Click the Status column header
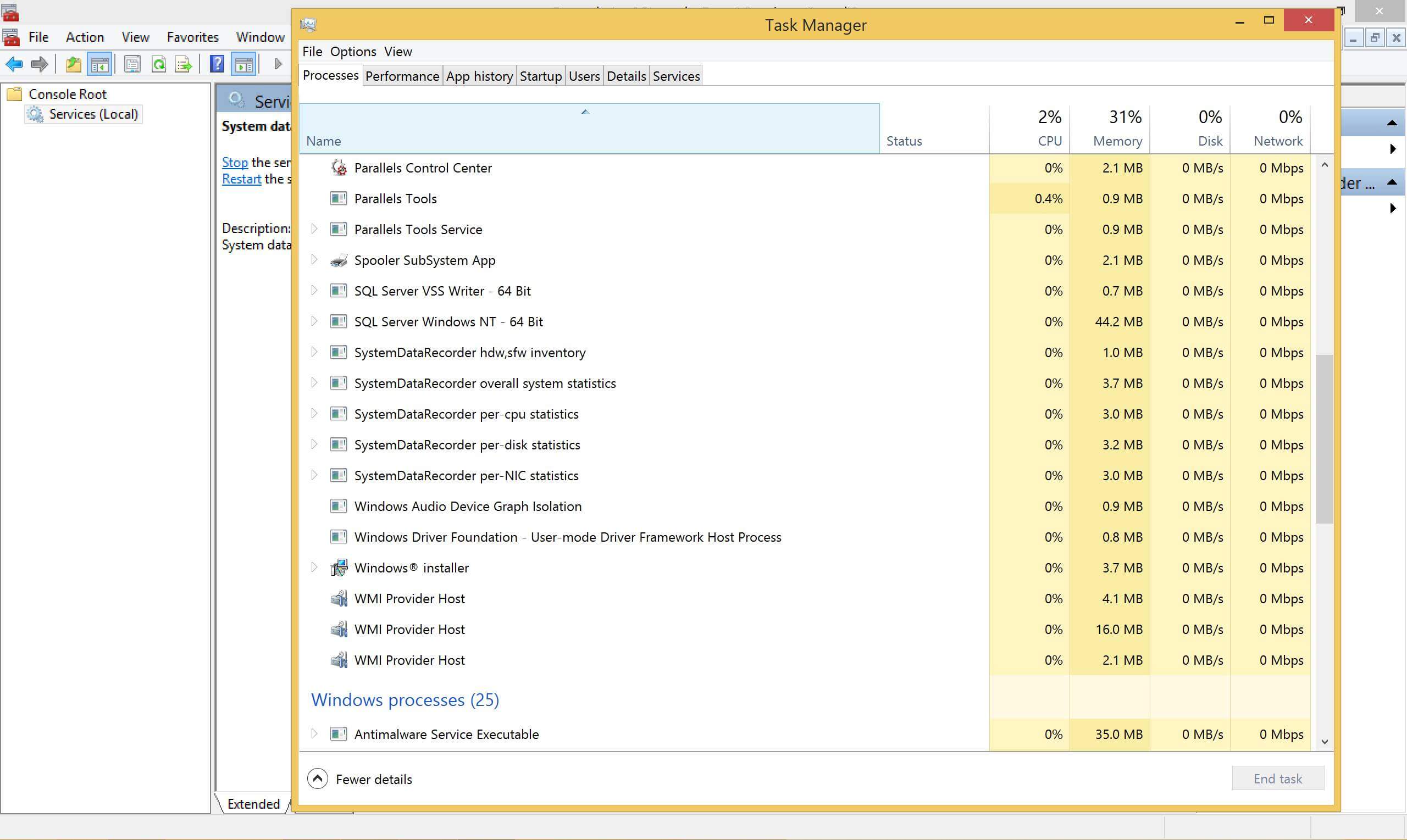 click(934, 129)
